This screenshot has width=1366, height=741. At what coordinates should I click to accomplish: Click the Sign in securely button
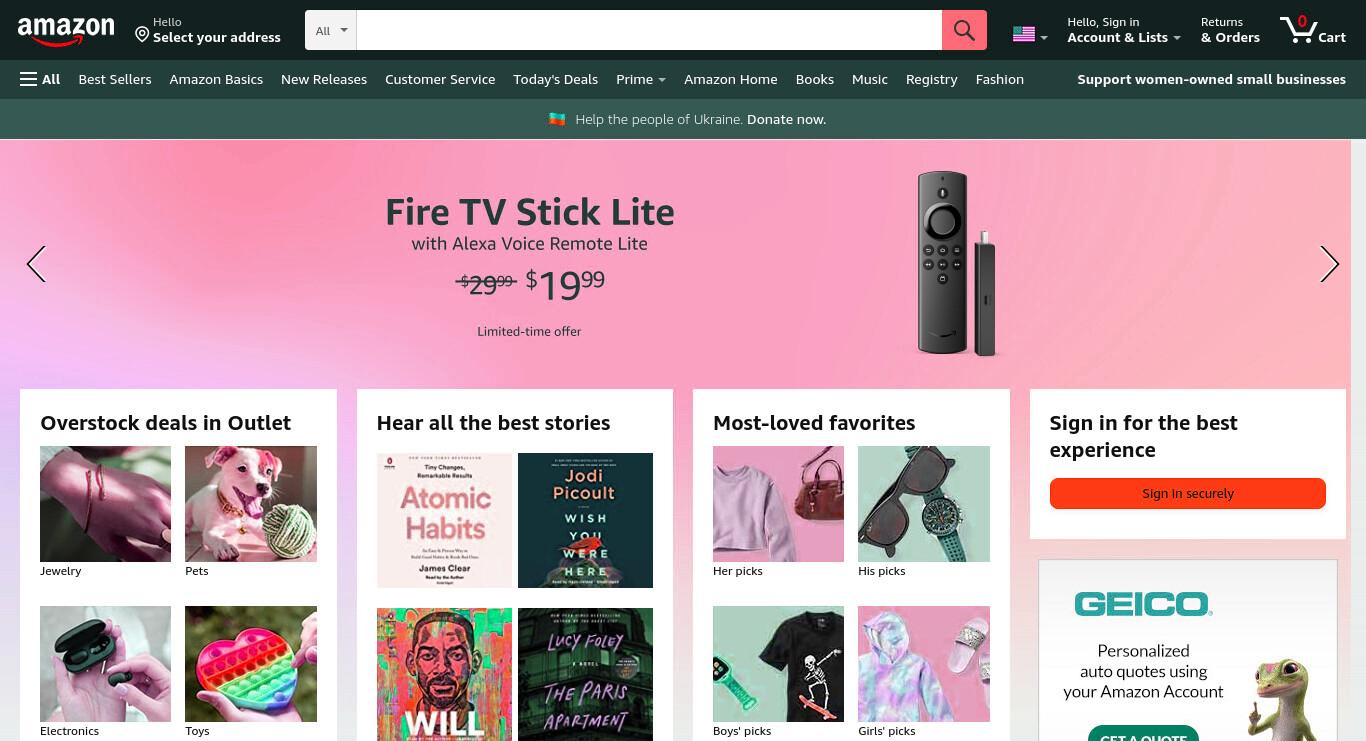point(1188,493)
